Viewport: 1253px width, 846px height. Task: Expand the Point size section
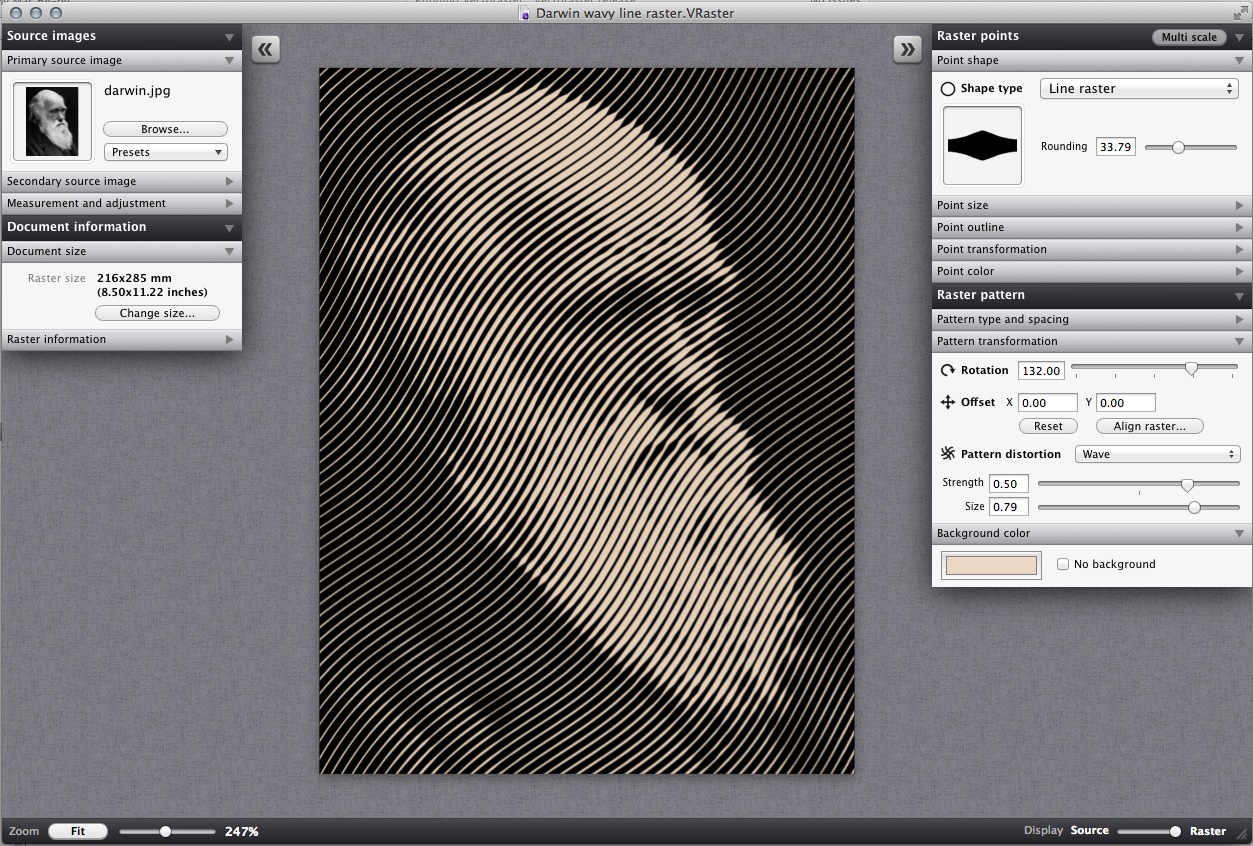click(x=1091, y=205)
